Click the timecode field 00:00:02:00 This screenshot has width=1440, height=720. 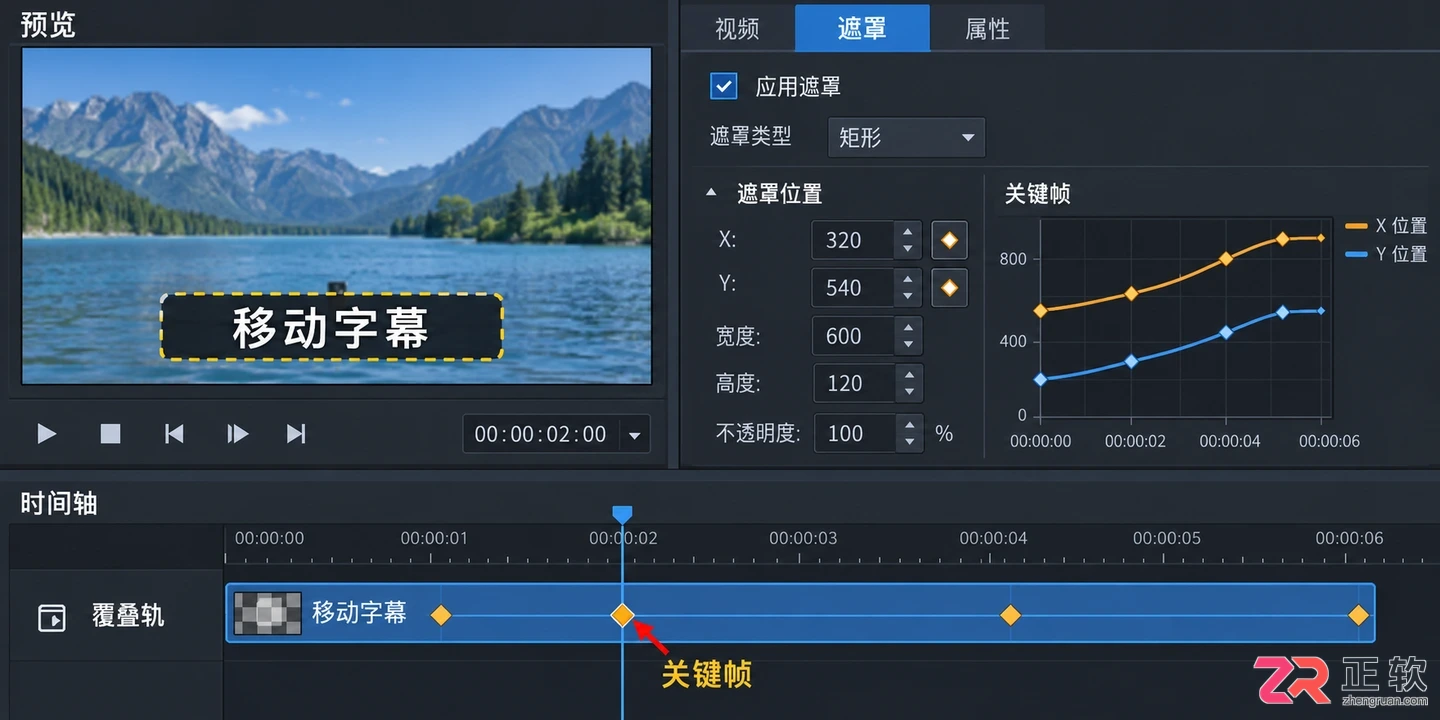click(x=541, y=434)
